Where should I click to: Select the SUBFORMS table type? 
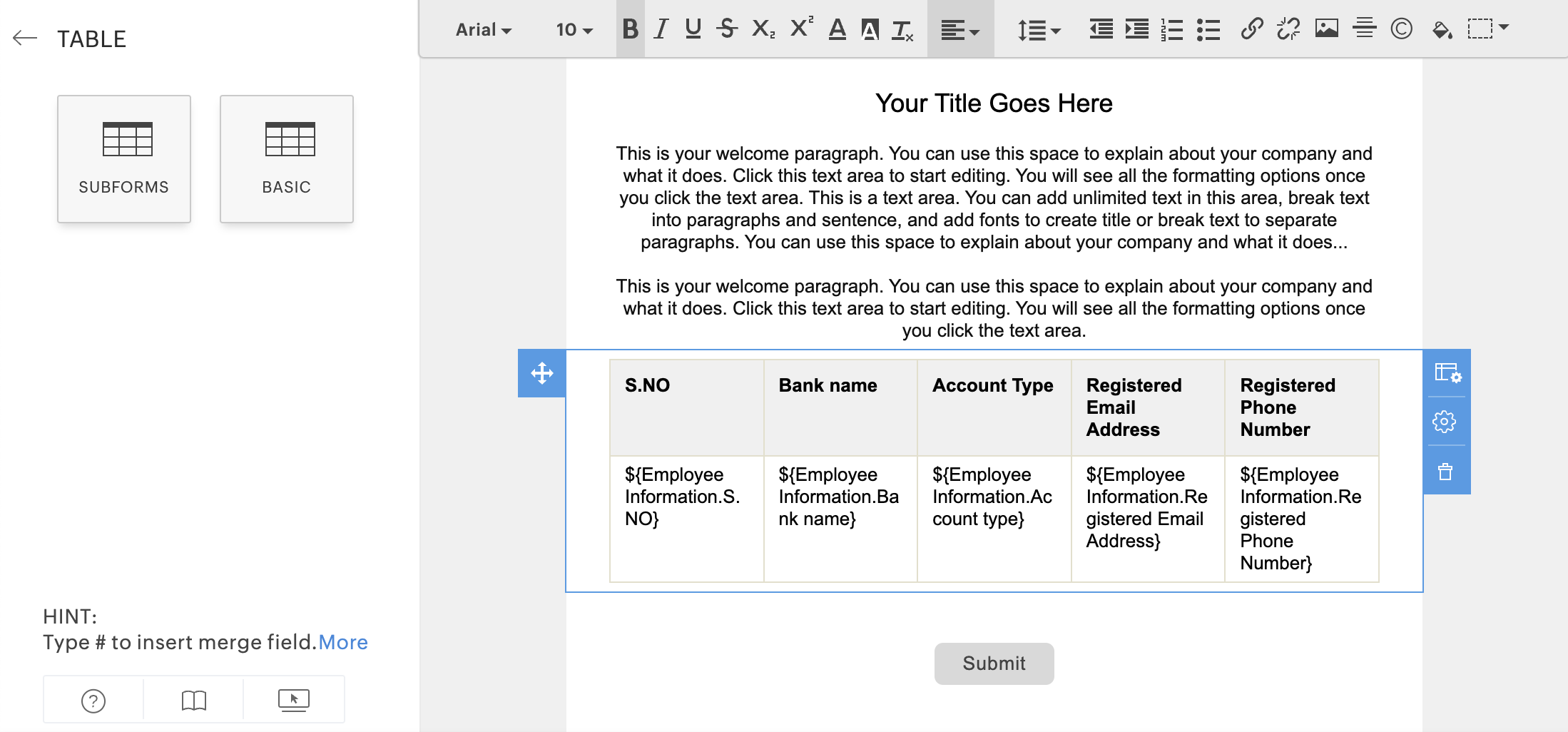[x=124, y=159]
